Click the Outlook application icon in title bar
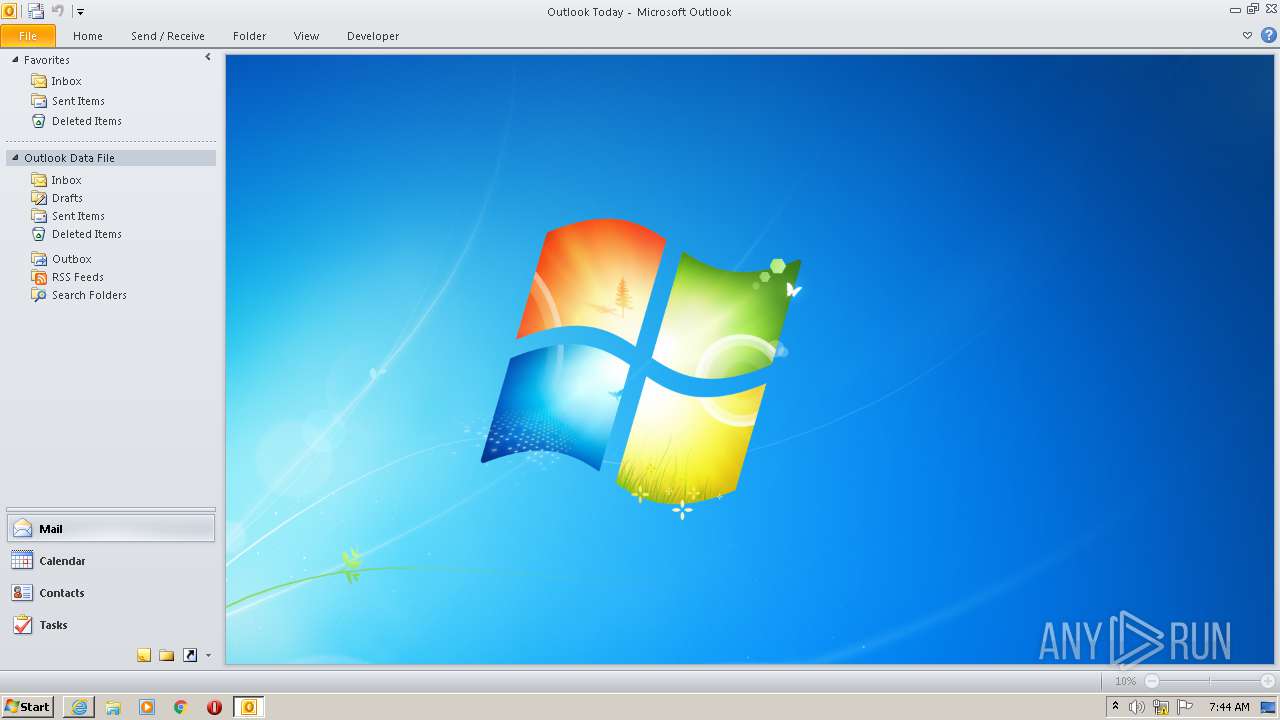 9,11
